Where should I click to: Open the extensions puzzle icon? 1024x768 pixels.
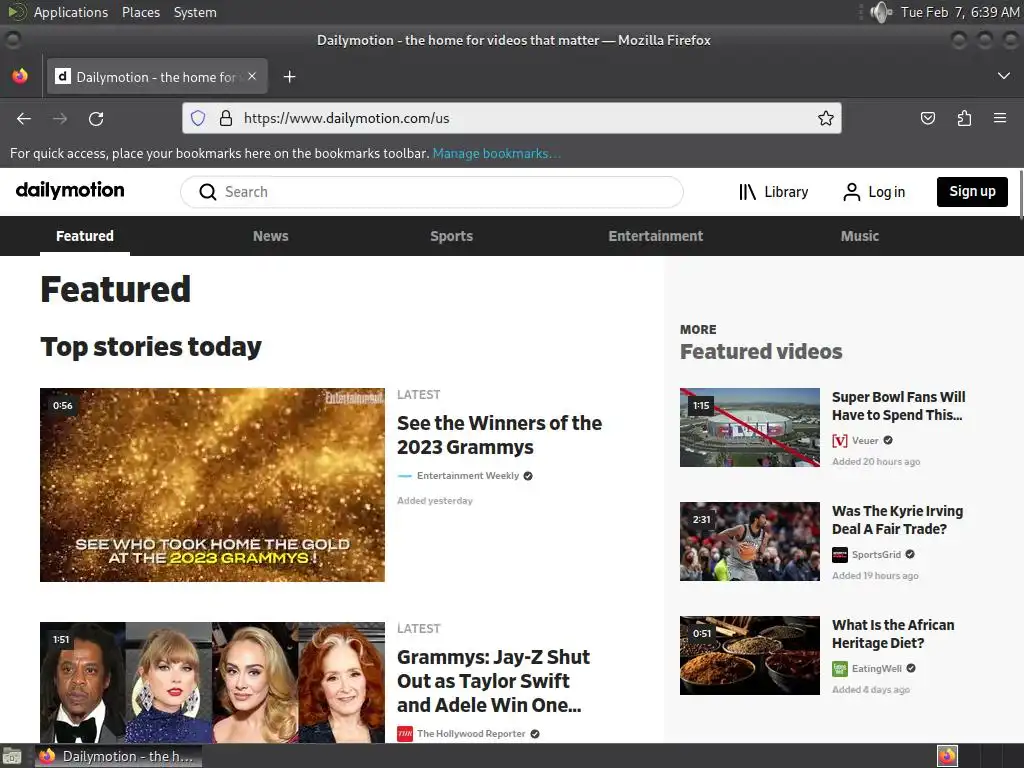[x=964, y=118]
